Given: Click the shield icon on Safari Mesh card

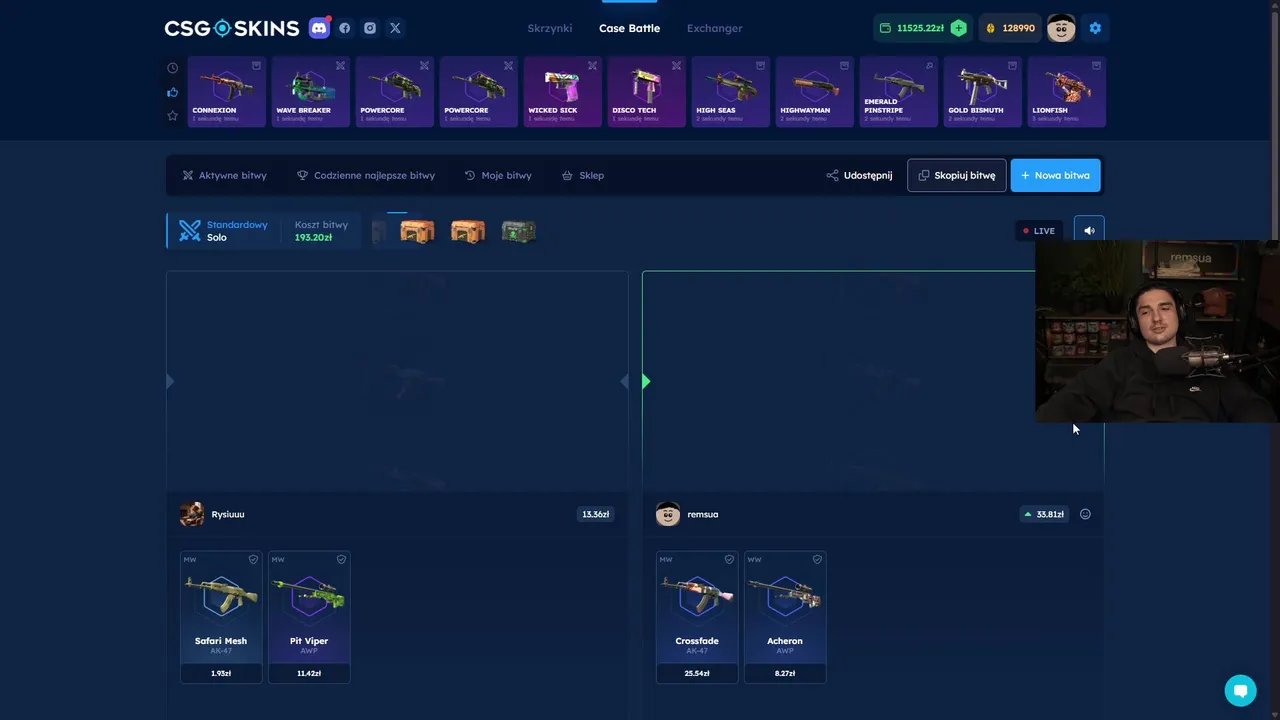Looking at the screenshot, I should tap(253, 560).
